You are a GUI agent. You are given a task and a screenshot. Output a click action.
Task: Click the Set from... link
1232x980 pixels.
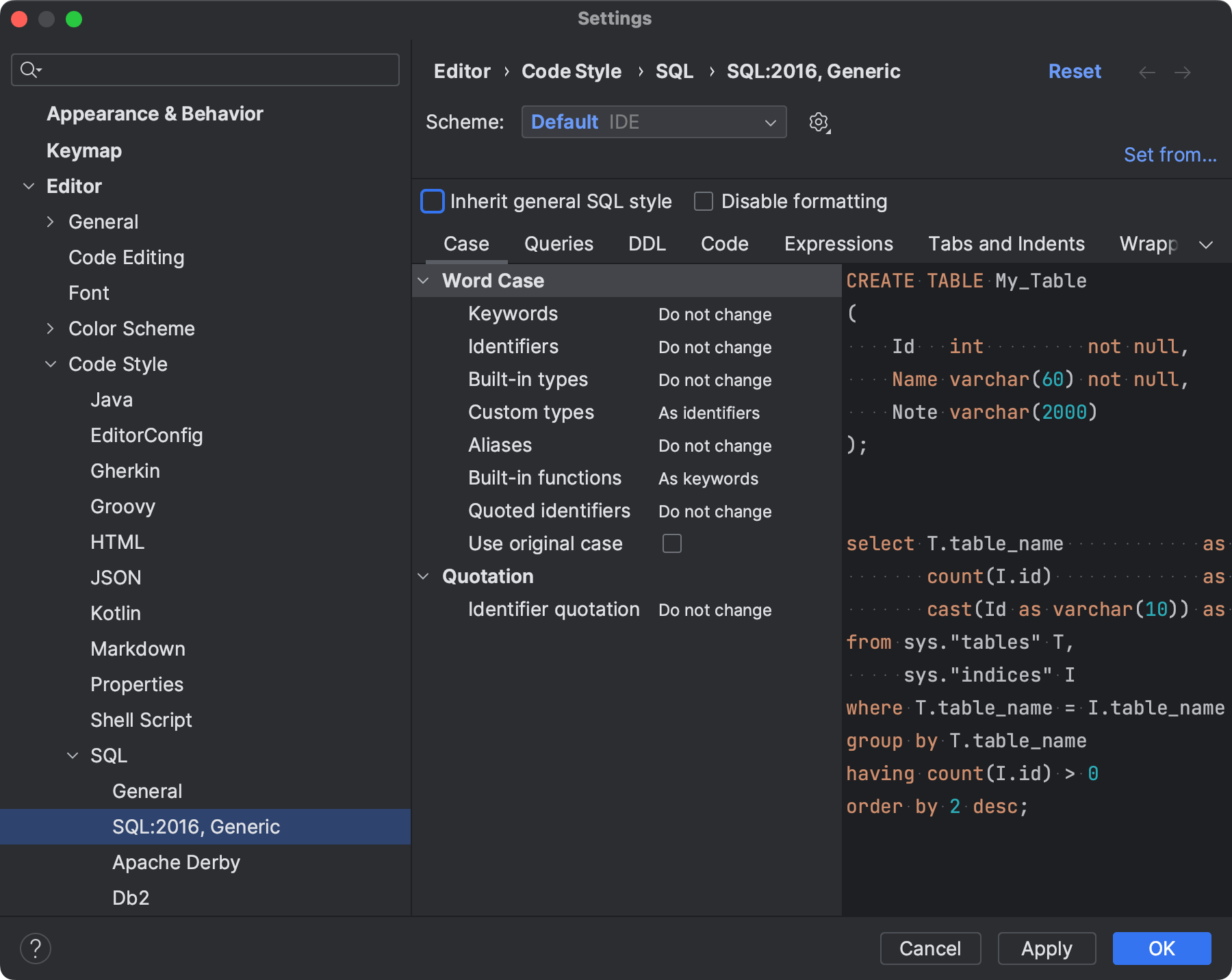[1170, 155]
